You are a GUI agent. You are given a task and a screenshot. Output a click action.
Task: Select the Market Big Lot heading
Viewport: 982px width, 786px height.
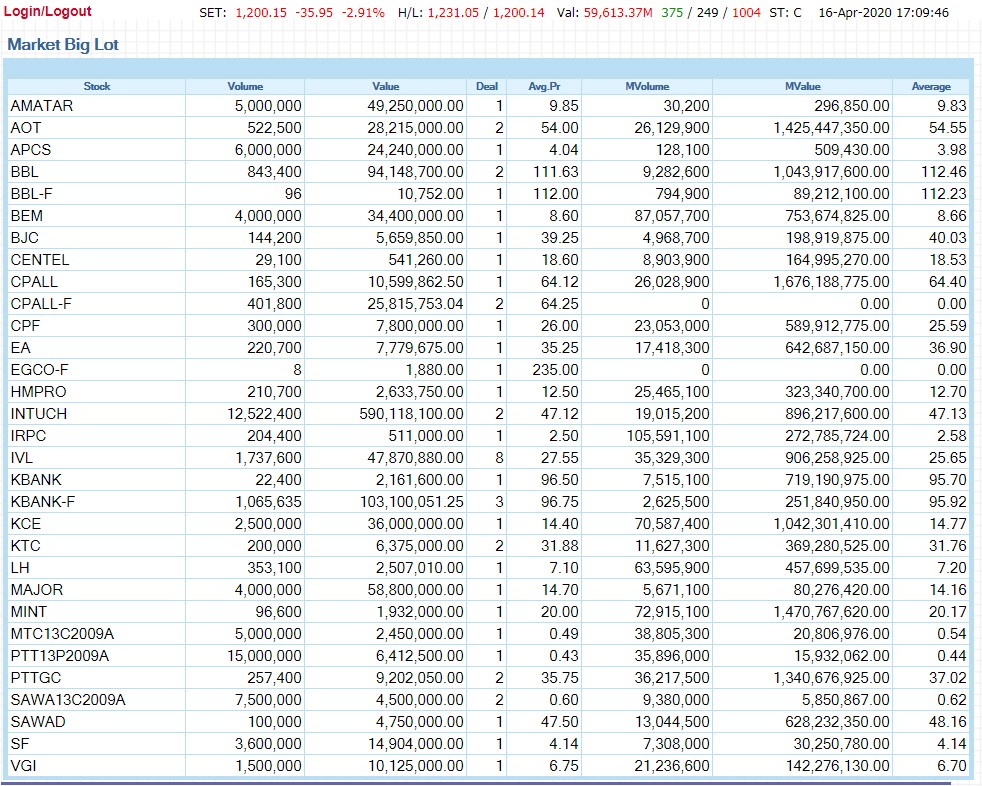point(63,44)
